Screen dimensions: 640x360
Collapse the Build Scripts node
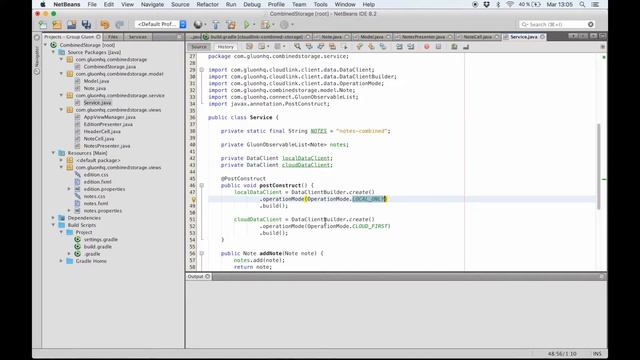53,225
